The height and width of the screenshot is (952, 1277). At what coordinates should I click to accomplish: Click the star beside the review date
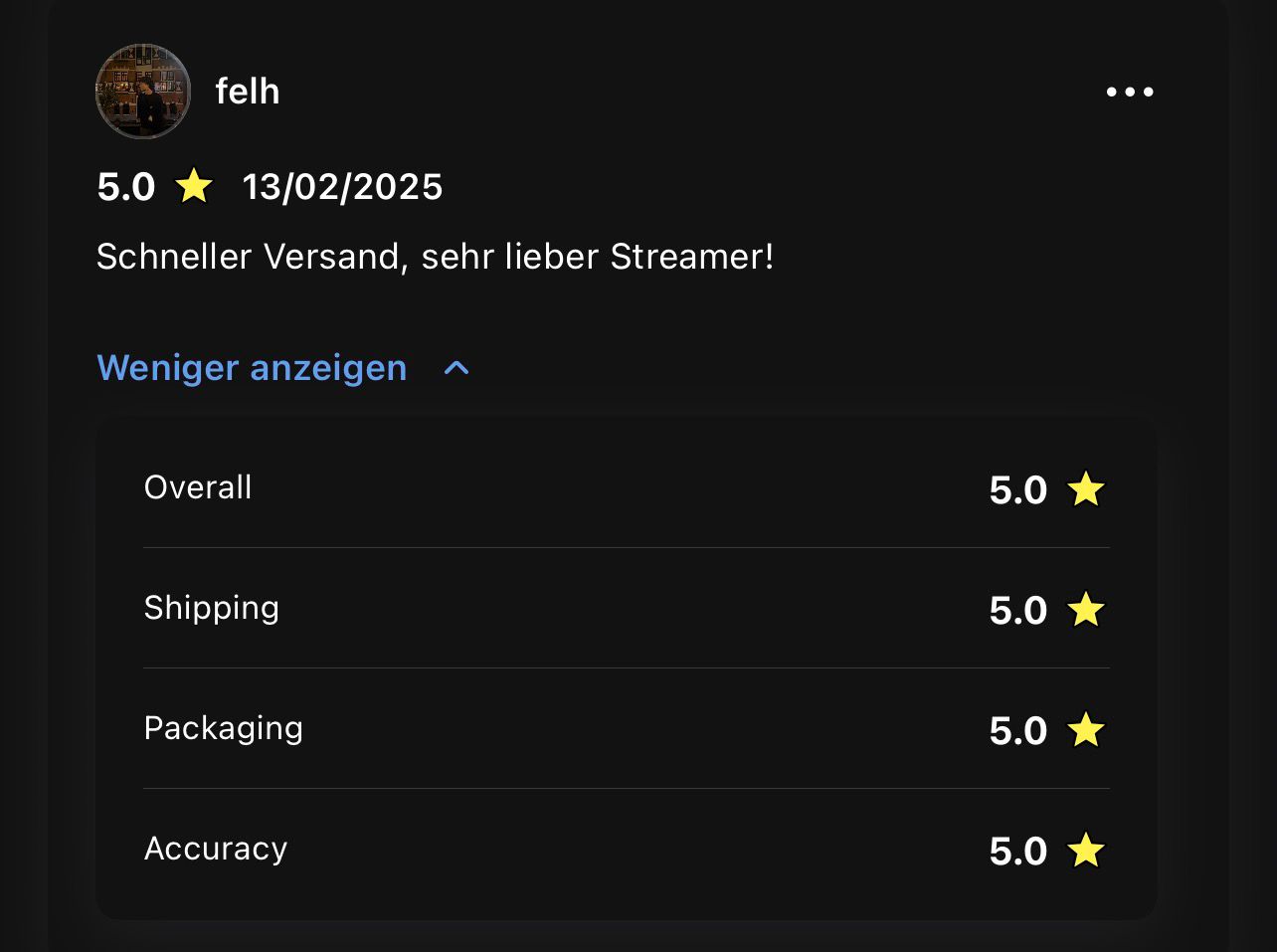[x=194, y=186]
